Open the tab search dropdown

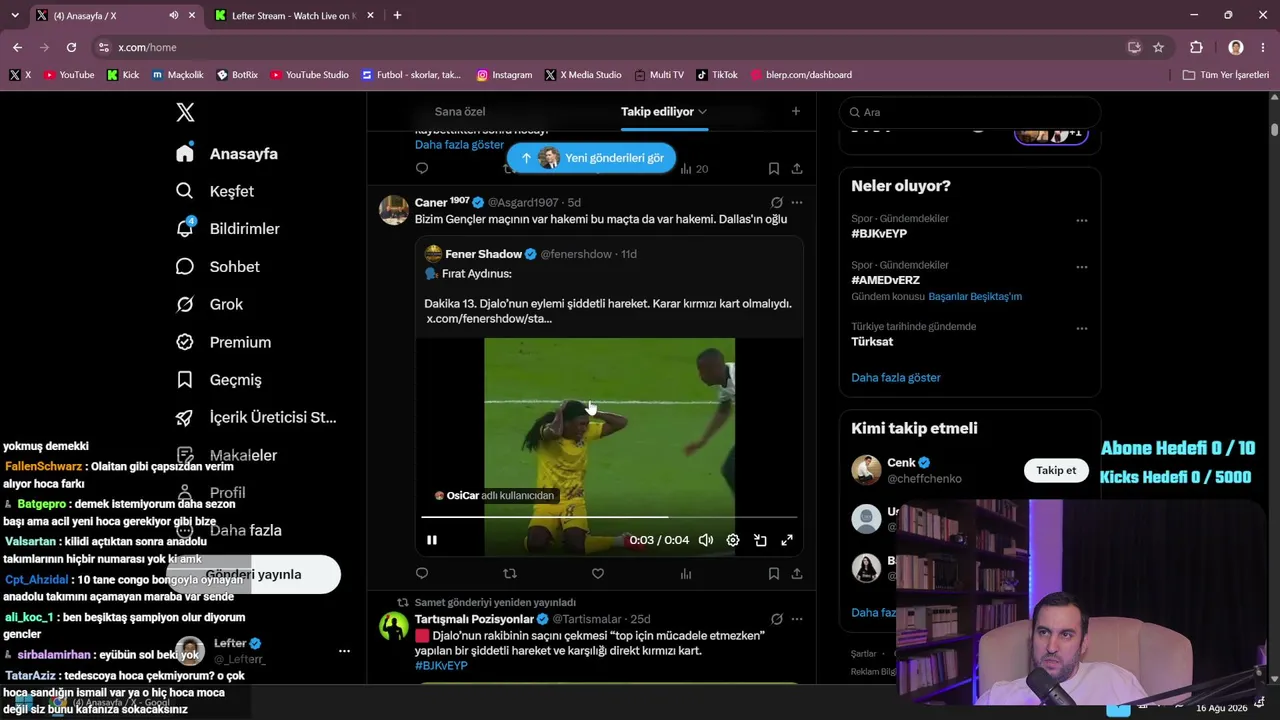coord(14,15)
